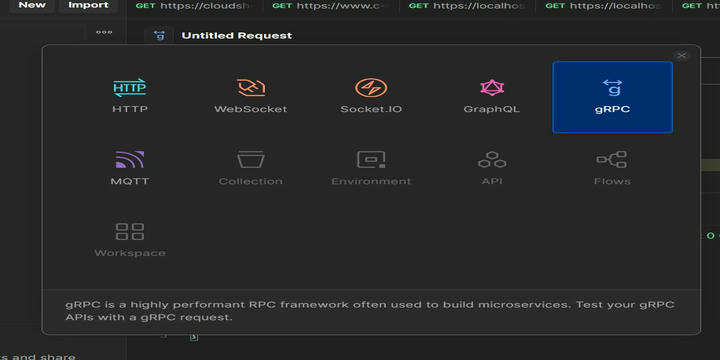Image resolution: width=720 pixels, height=360 pixels.
Task: Select the Environment icon
Action: pyautogui.click(x=371, y=159)
